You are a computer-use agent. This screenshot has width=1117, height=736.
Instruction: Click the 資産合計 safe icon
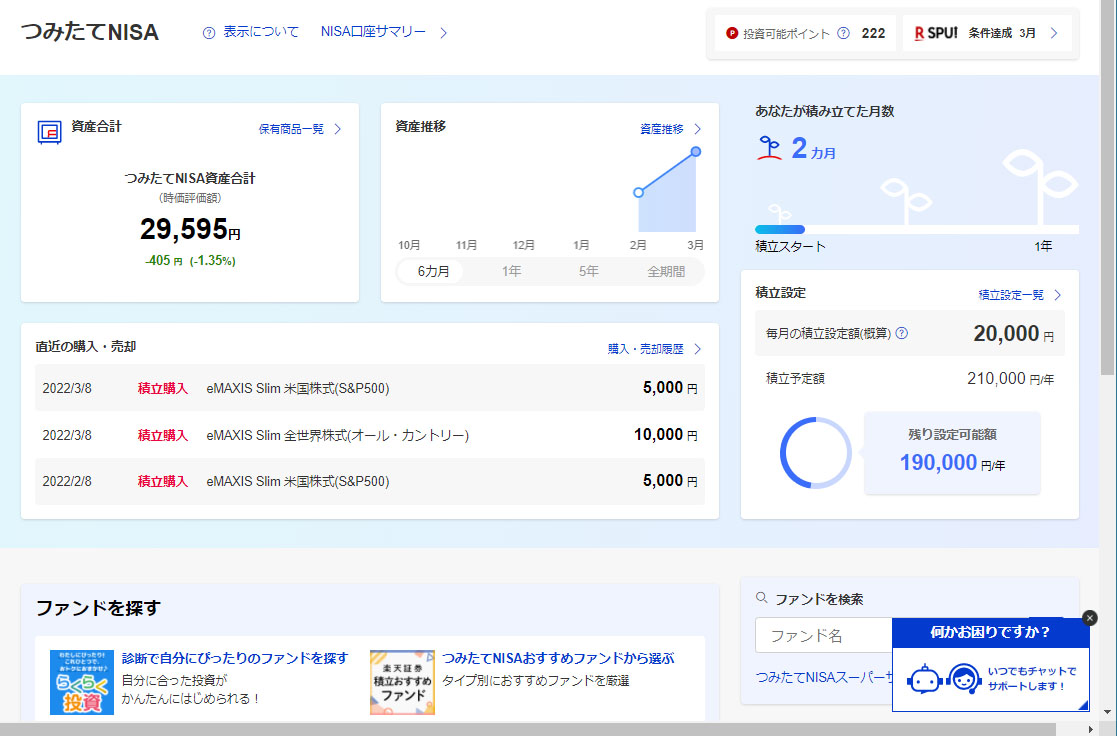[50, 131]
